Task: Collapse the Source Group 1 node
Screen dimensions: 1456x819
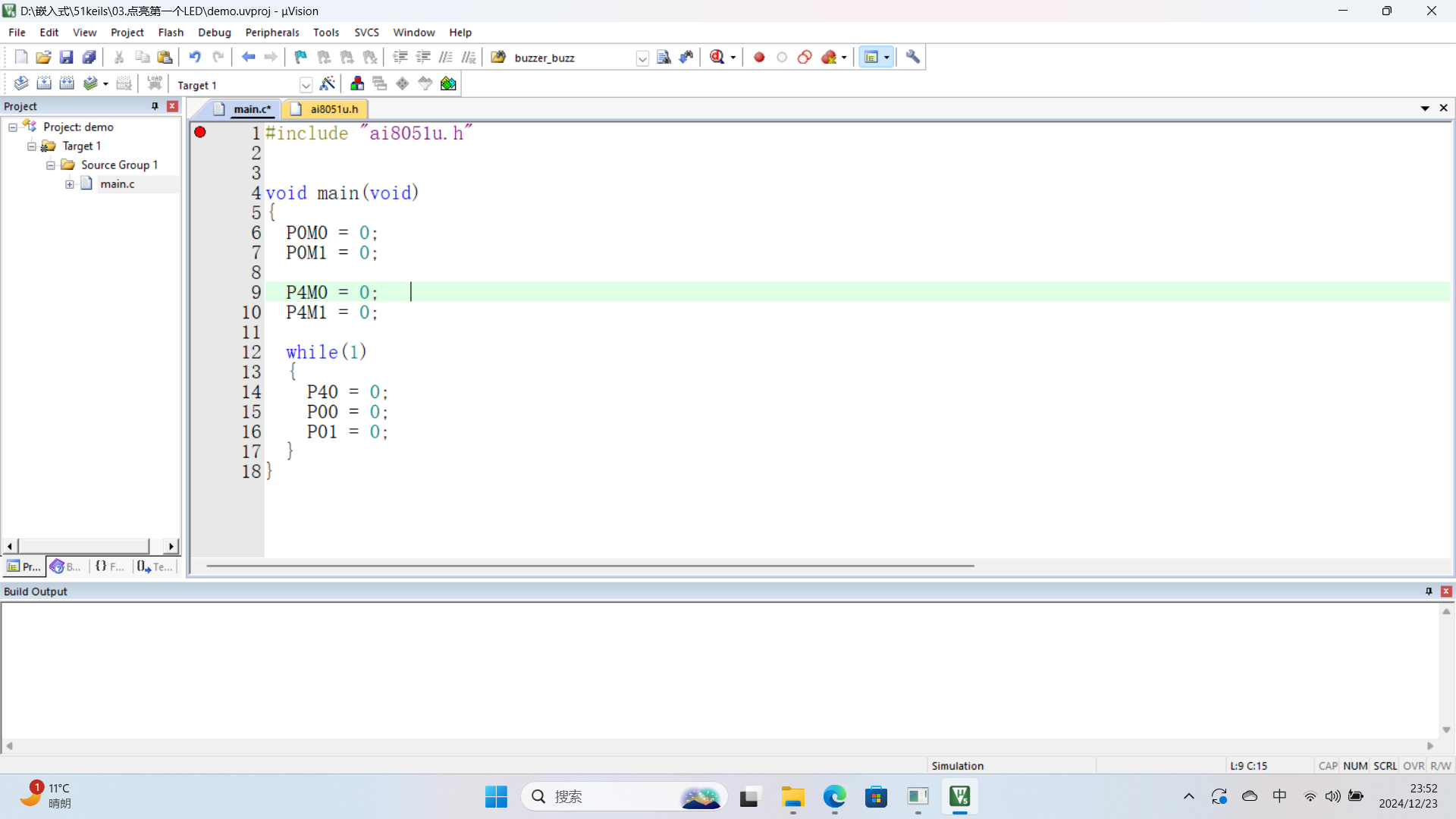Action: point(51,165)
